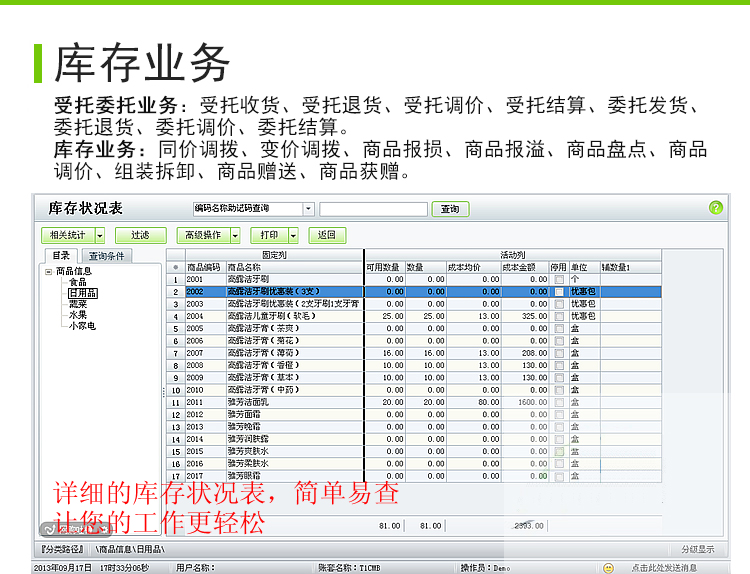Collapse the 商品信息 tree node

pos(48,271)
